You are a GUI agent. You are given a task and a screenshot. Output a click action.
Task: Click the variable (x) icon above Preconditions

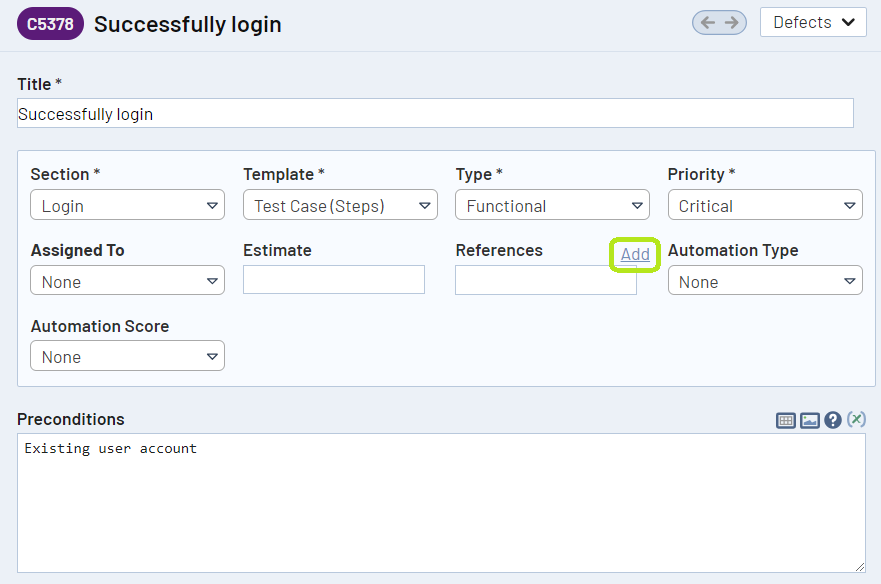(x=856, y=420)
